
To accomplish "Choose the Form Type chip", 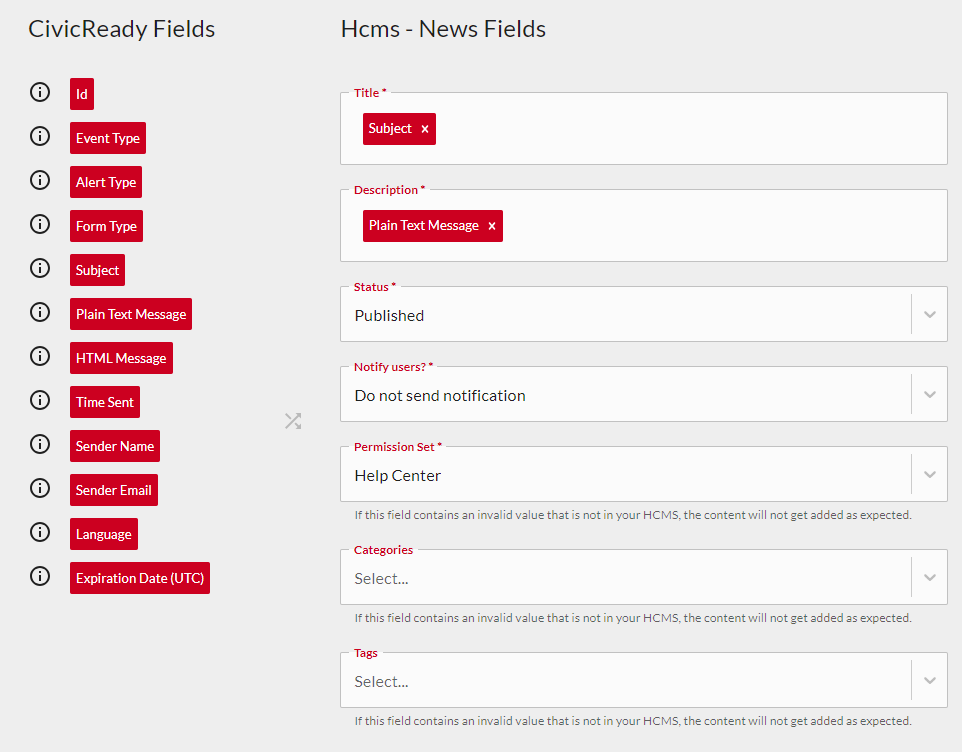I will click(106, 226).
